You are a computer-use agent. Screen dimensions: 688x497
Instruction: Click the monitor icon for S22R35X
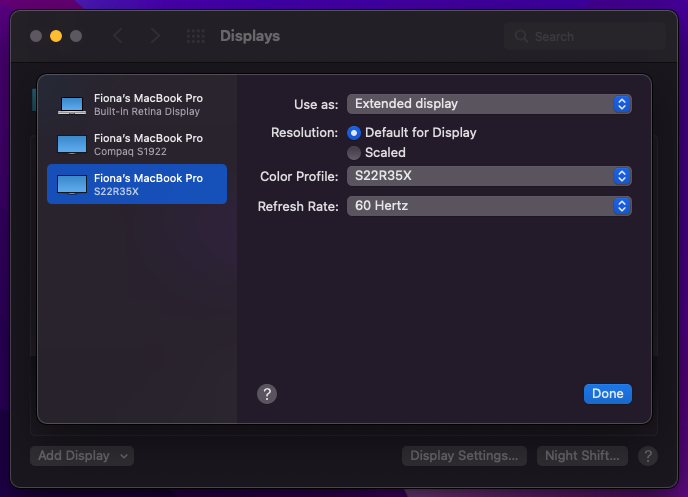(x=72, y=185)
